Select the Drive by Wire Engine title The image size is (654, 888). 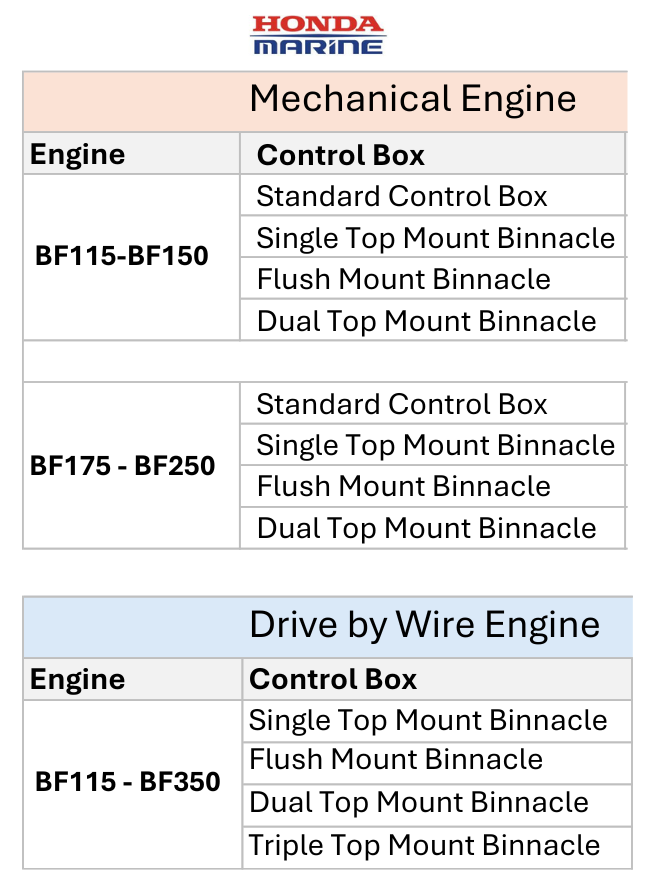click(x=424, y=625)
